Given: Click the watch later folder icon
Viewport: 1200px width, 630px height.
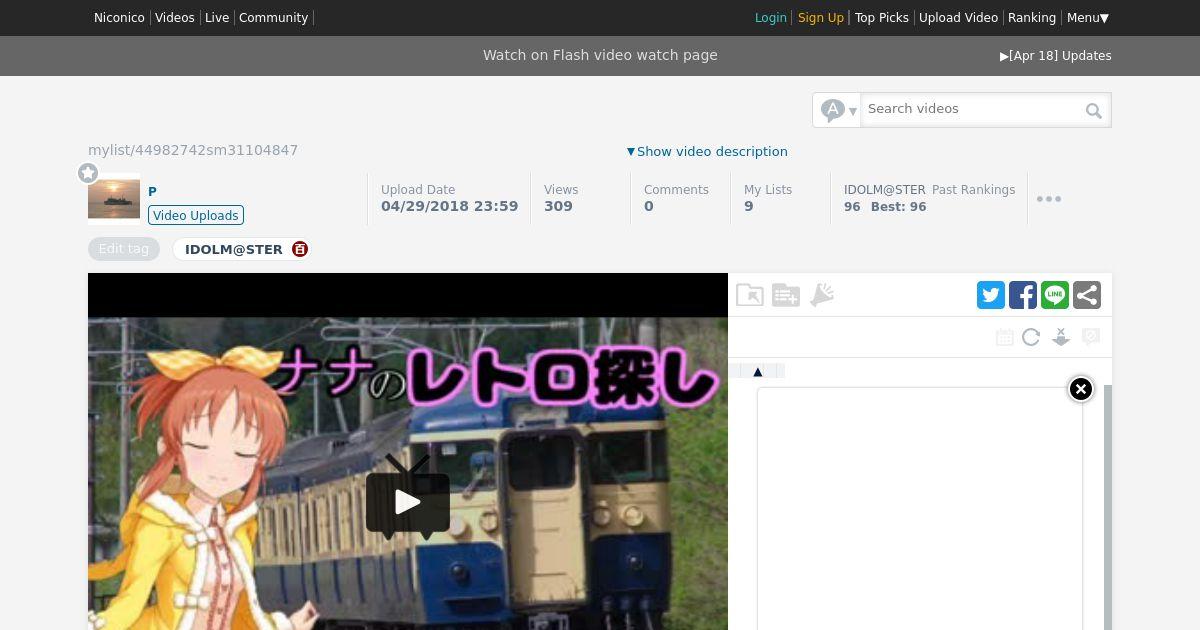Looking at the screenshot, I should (750, 295).
